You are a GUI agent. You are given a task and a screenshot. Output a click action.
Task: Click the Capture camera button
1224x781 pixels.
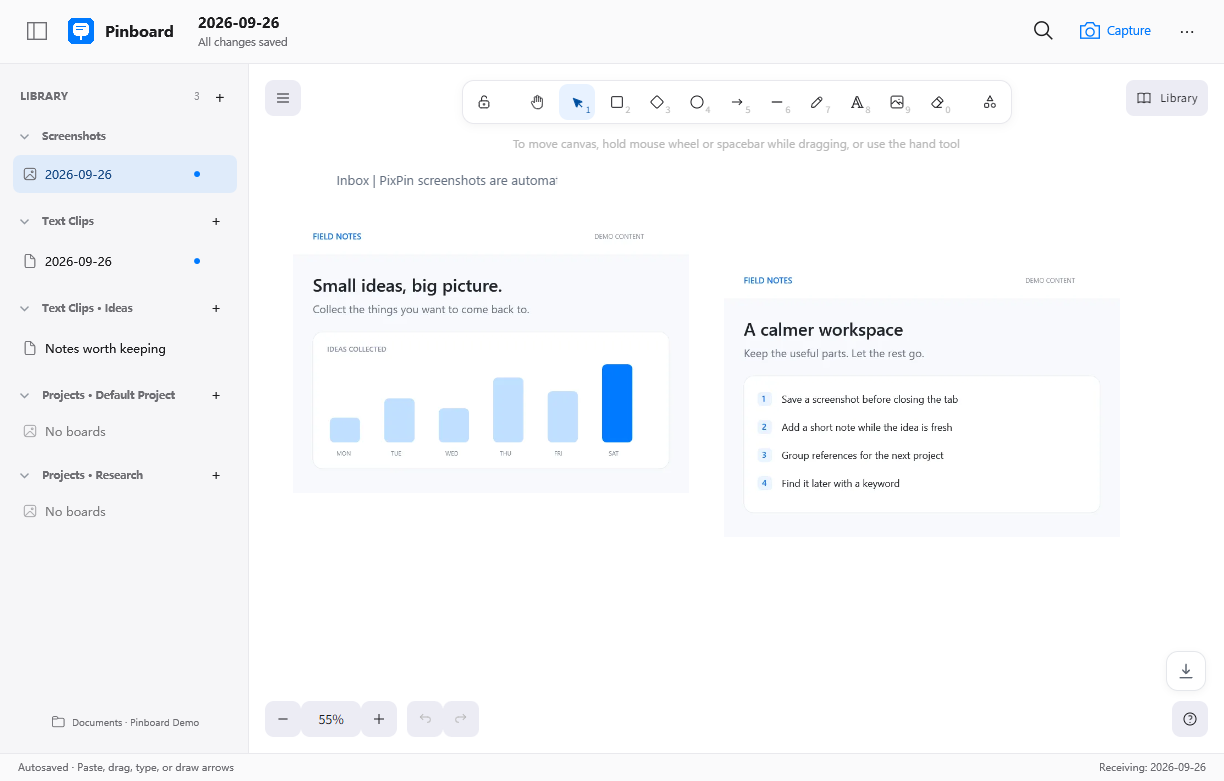point(1115,31)
